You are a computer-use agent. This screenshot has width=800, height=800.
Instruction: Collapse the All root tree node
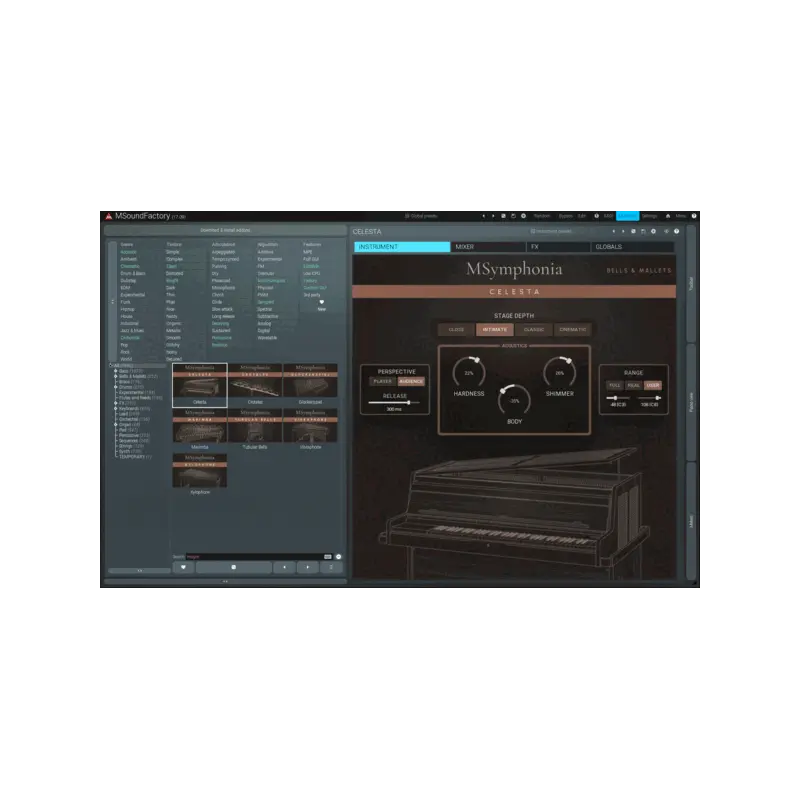click(x=111, y=365)
